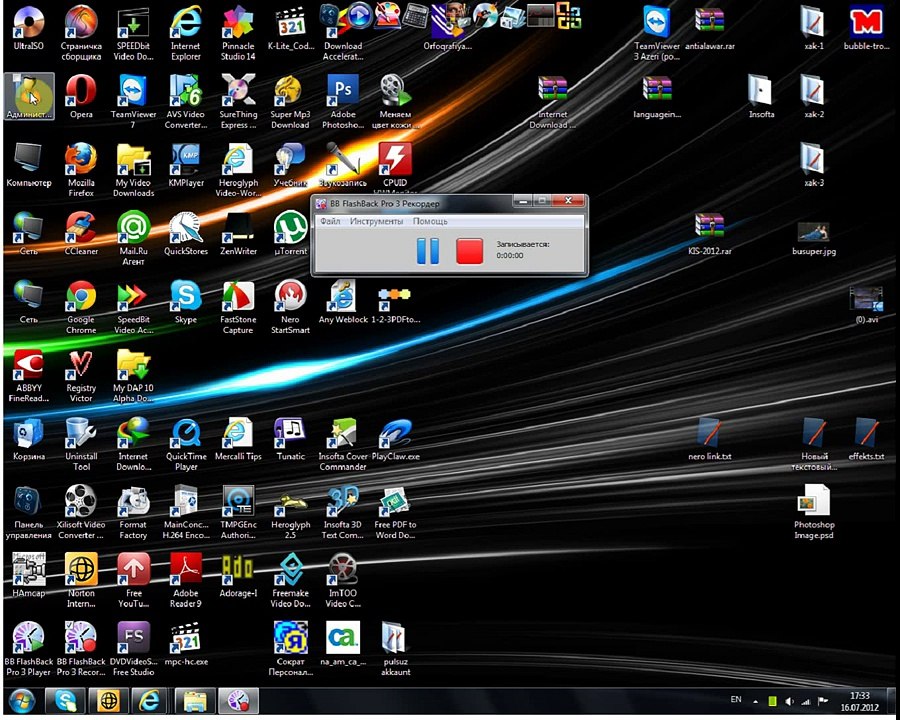Open mpc-hc.exe on desktop

[185, 643]
